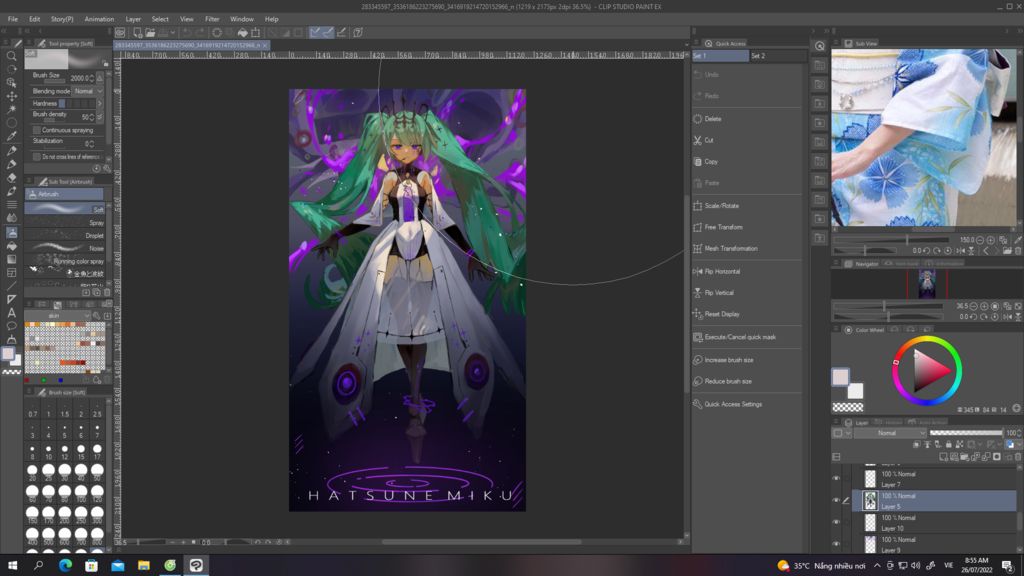Open the layer blending mode Normal dropdown
Screen dimensions: 1024x576
[890, 432]
